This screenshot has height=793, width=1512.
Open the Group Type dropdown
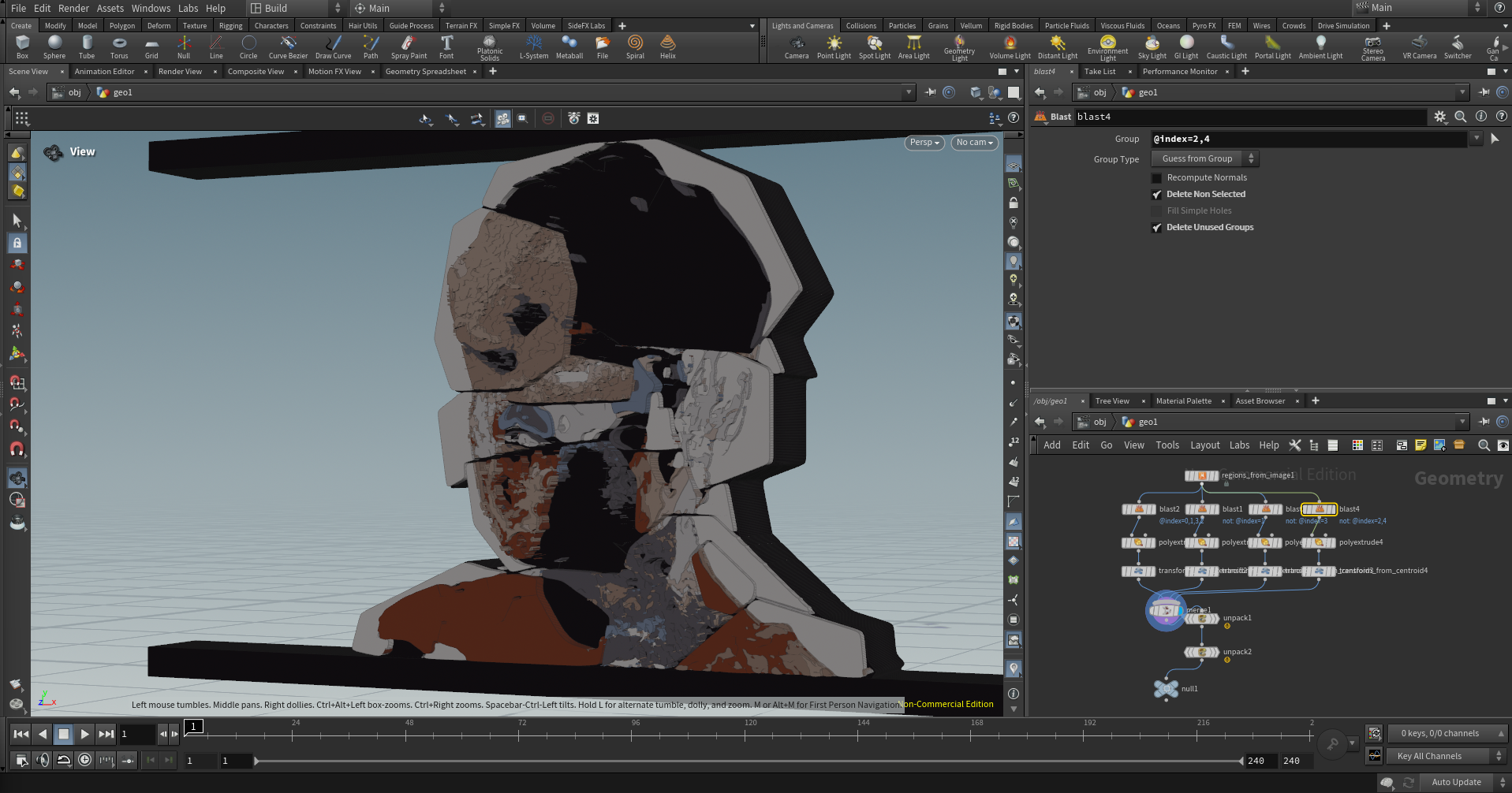1204,158
